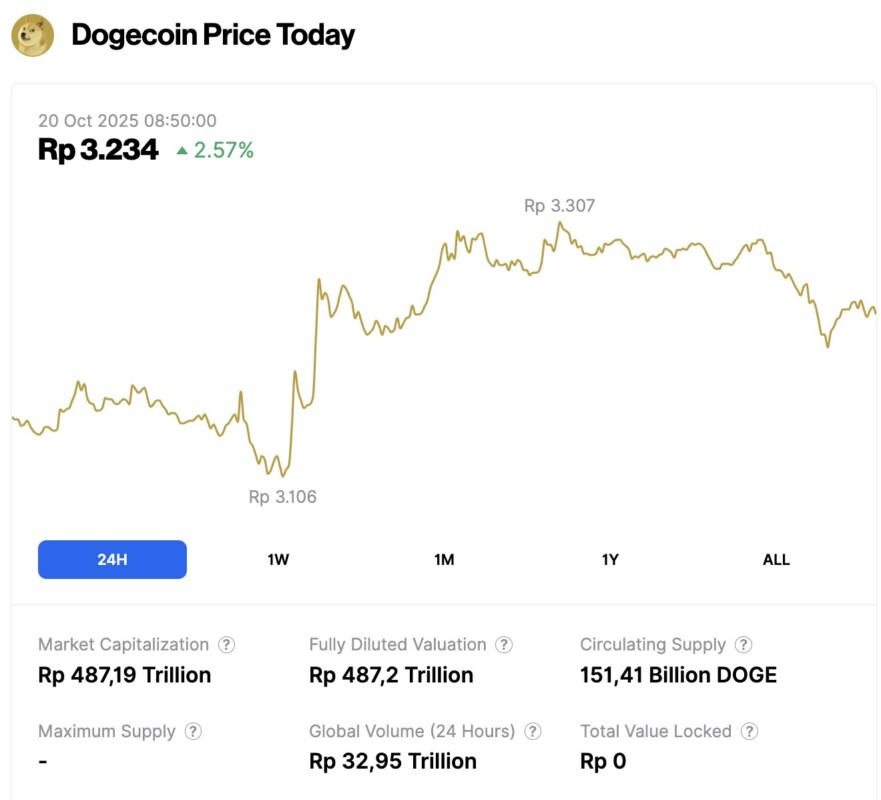Click the Dogecoin logo icon

[32, 35]
